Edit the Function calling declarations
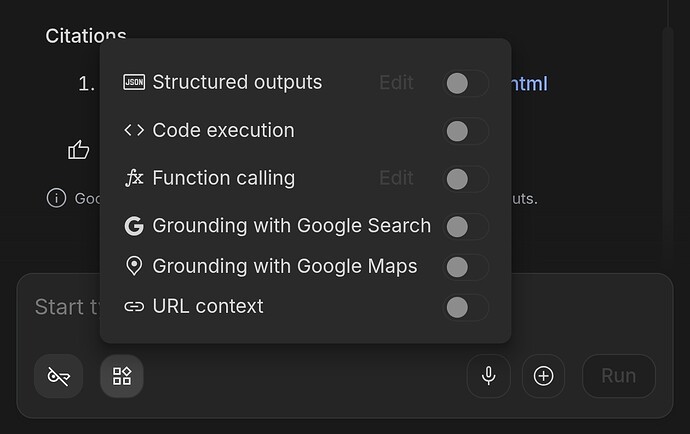Screen dimensions: 690x434 coord(396,178)
